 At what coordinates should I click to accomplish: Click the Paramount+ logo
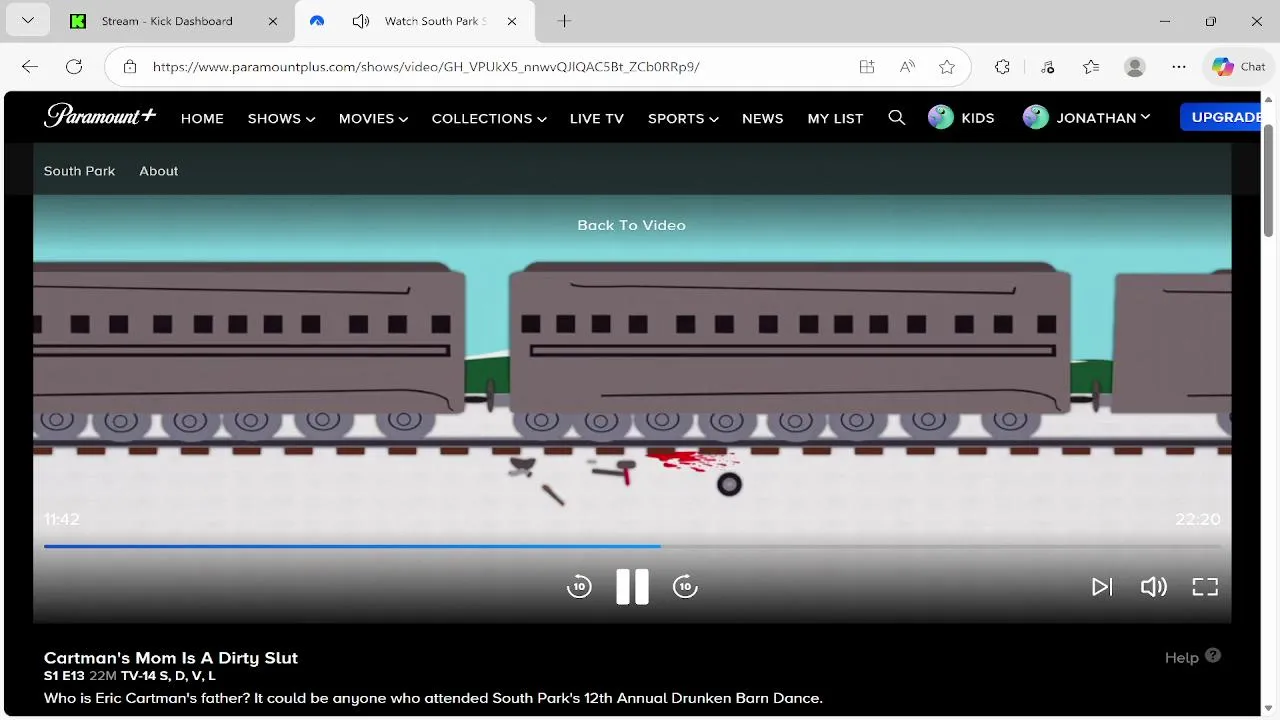point(100,116)
